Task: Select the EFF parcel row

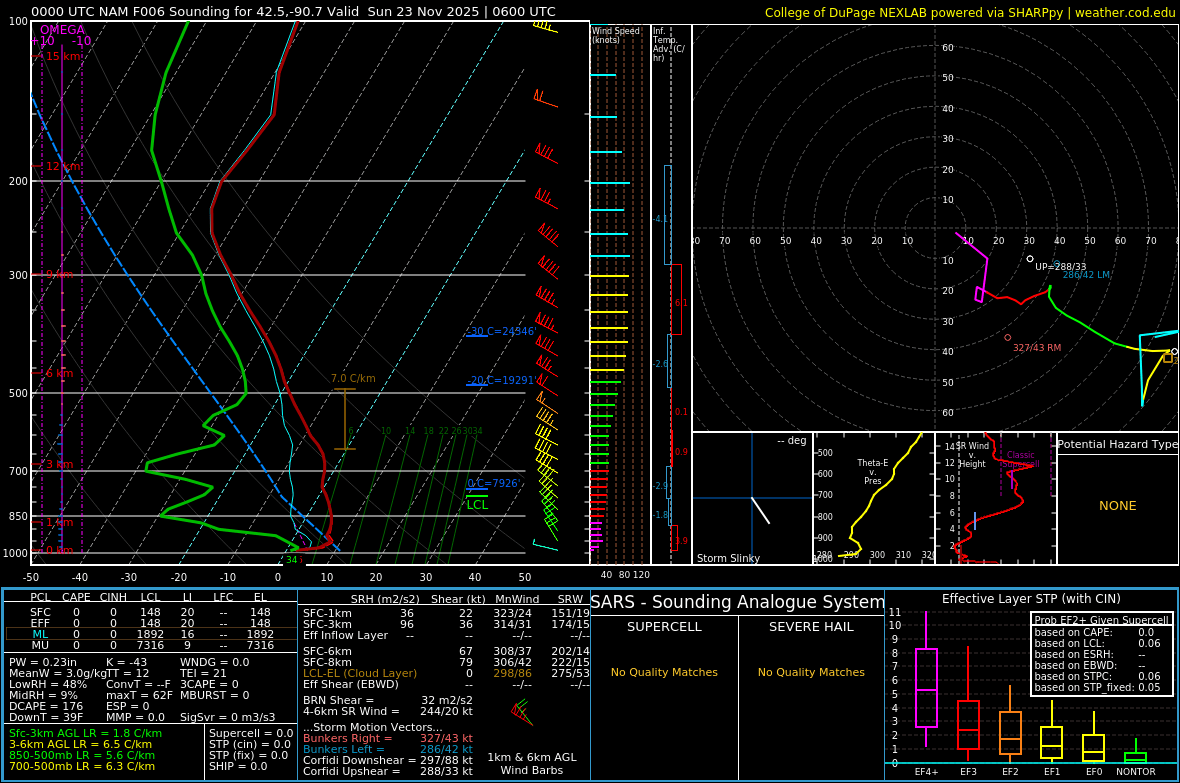Action: click(x=151, y=623)
